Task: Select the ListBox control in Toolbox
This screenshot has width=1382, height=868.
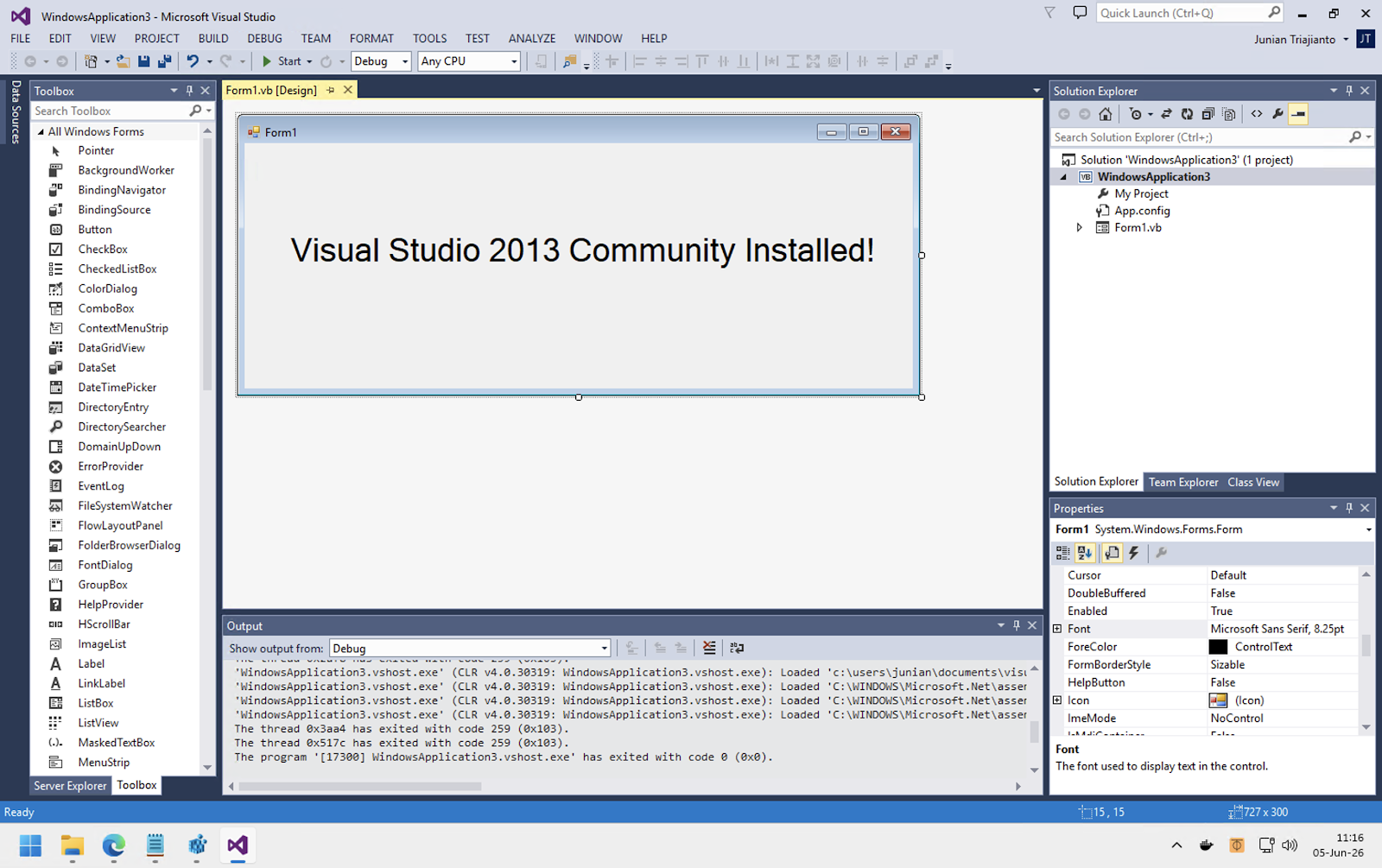Action: tap(96, 703)
